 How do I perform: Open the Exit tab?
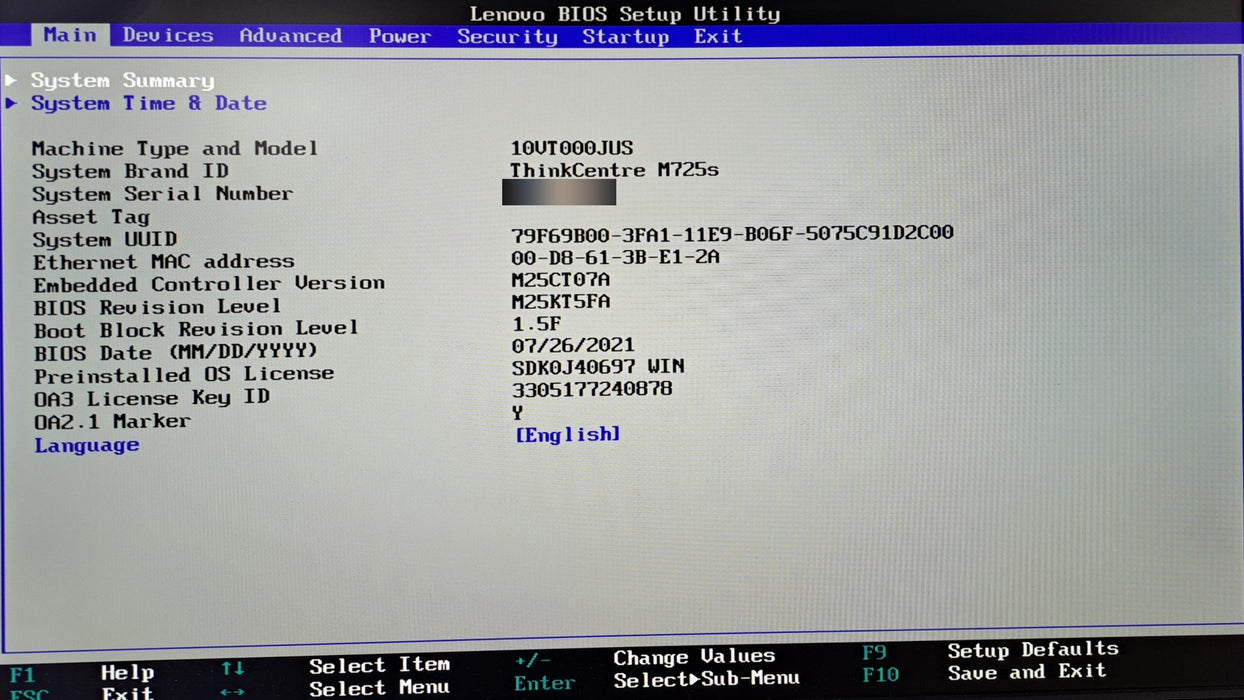point(718,37)
